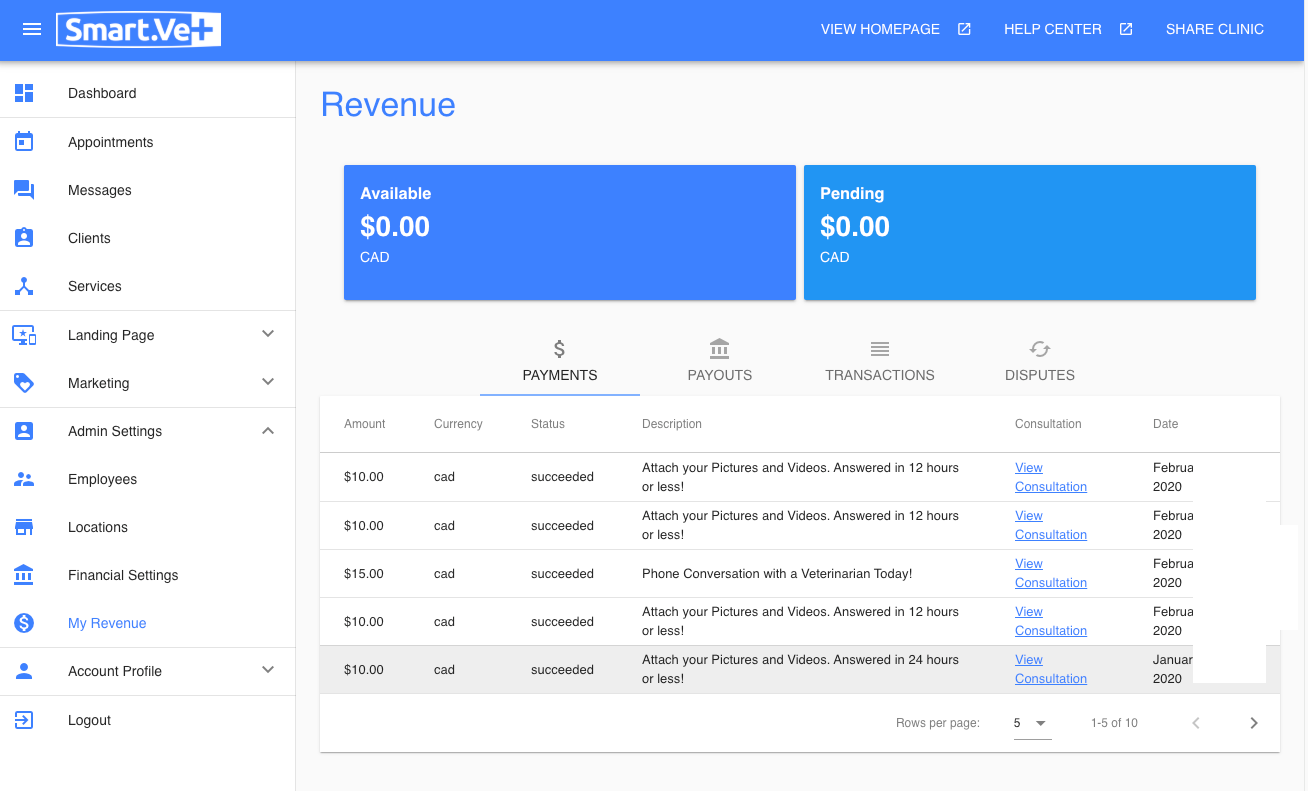
Task: Open Clients from the sidebar
Action: click(x=147, y=238)
